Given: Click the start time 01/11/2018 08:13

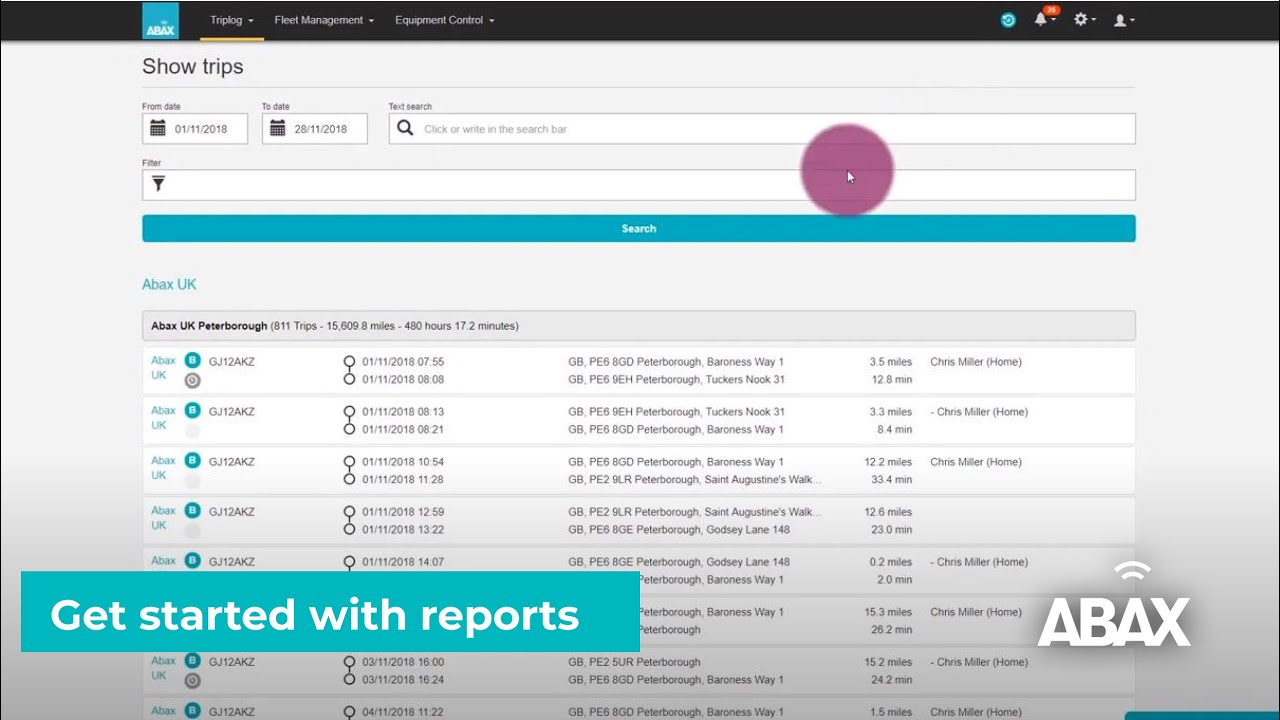Looking at the screenshot, I should [x=403, y=412].
